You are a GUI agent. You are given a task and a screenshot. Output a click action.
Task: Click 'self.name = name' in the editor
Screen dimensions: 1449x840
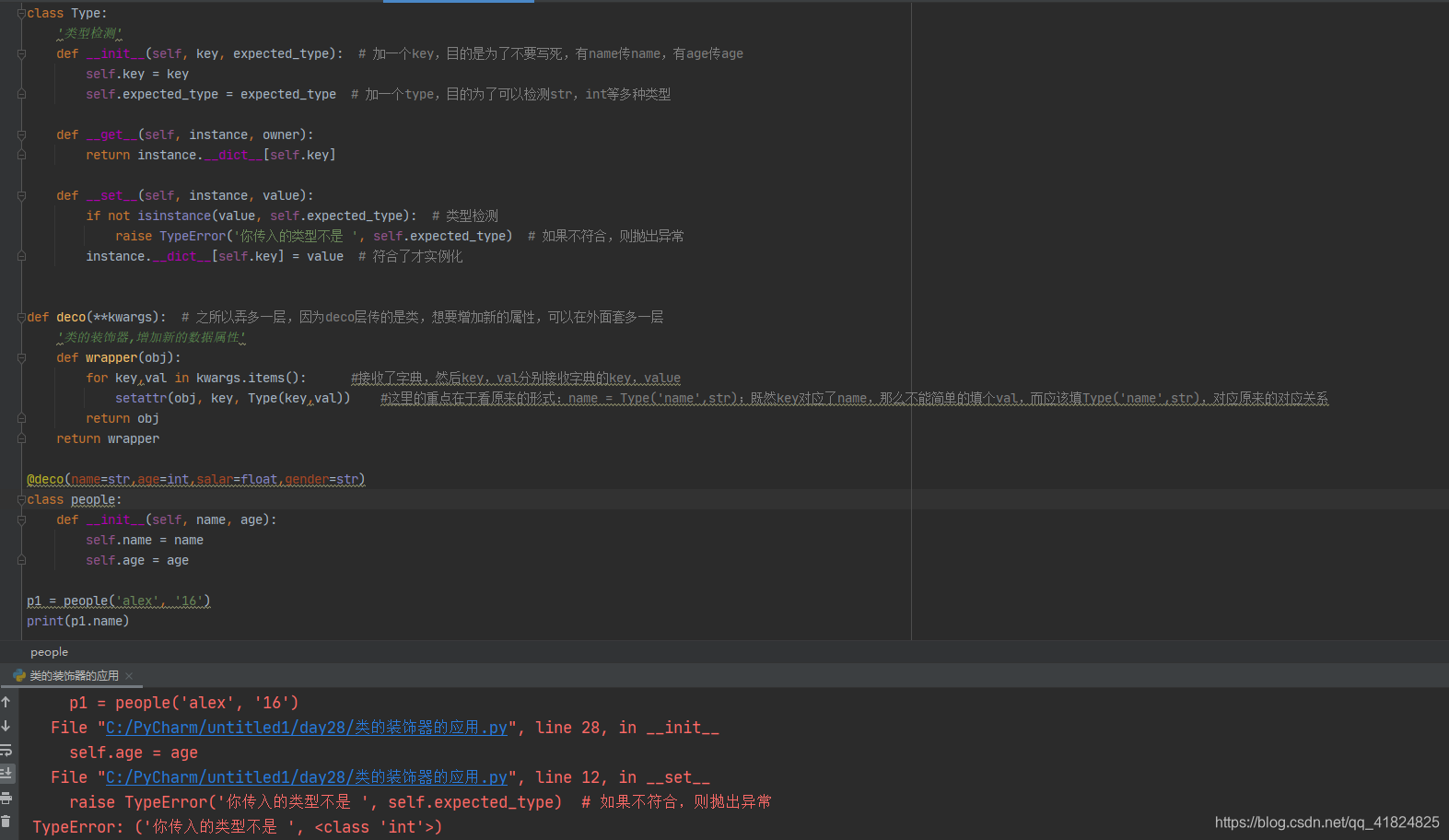pos(145,540)
